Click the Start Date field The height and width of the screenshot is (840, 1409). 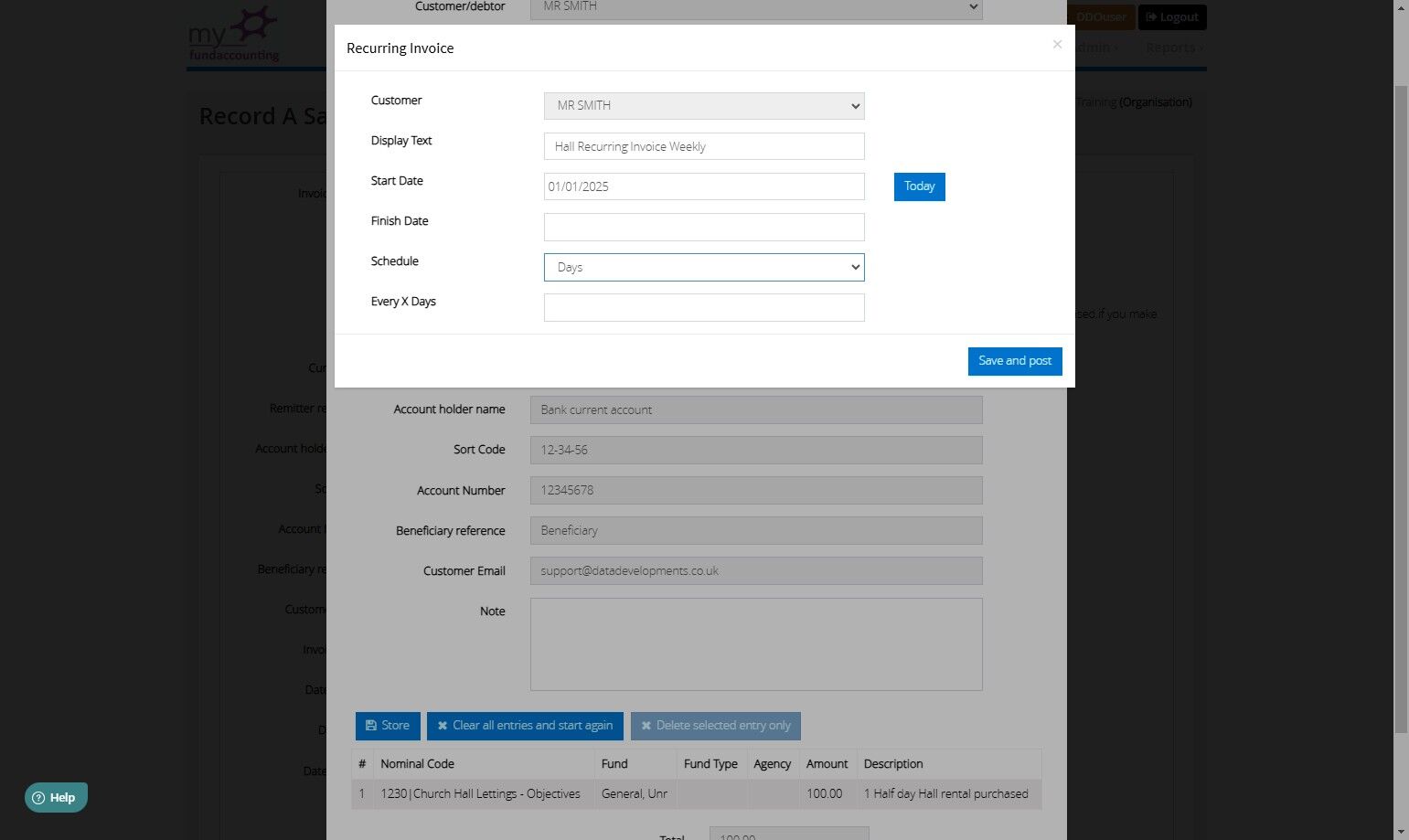[704, 186]
